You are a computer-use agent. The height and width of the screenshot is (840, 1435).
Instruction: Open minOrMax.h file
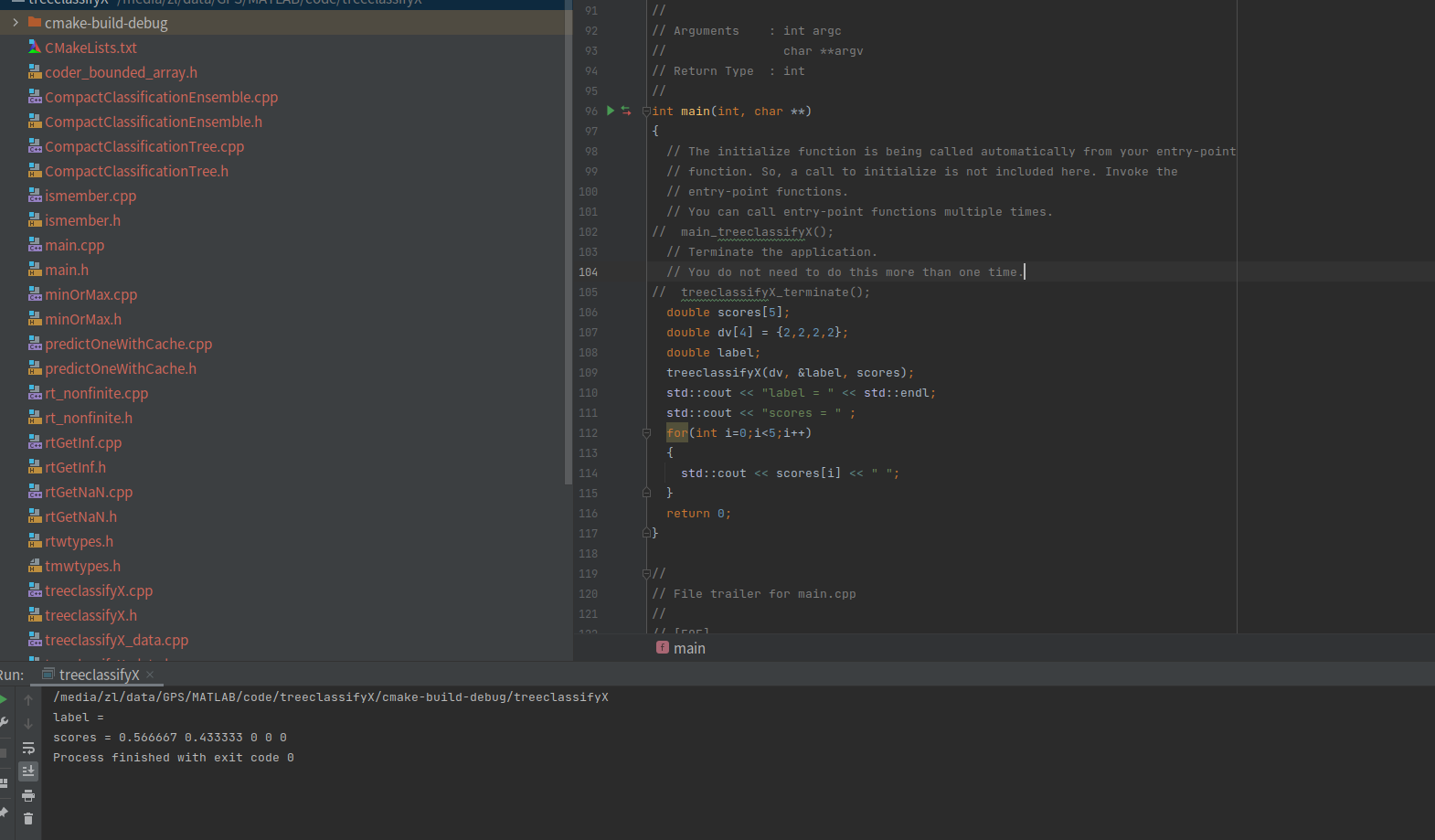coord(83,319)
